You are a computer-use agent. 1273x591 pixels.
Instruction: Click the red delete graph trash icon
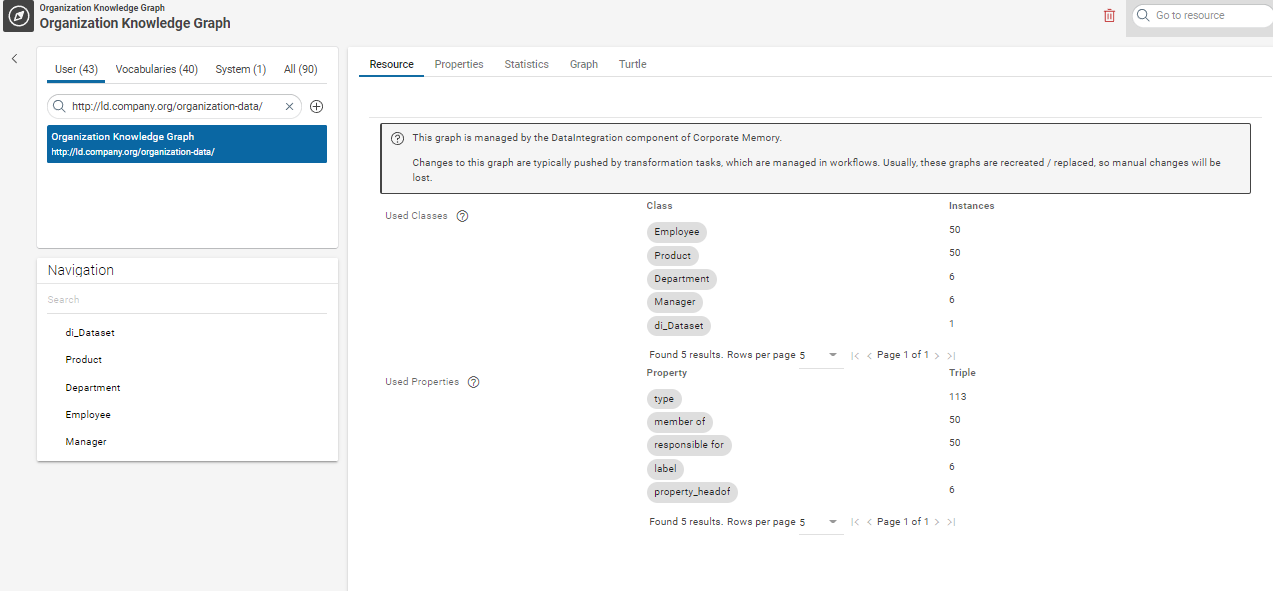tap(1109, 16)
